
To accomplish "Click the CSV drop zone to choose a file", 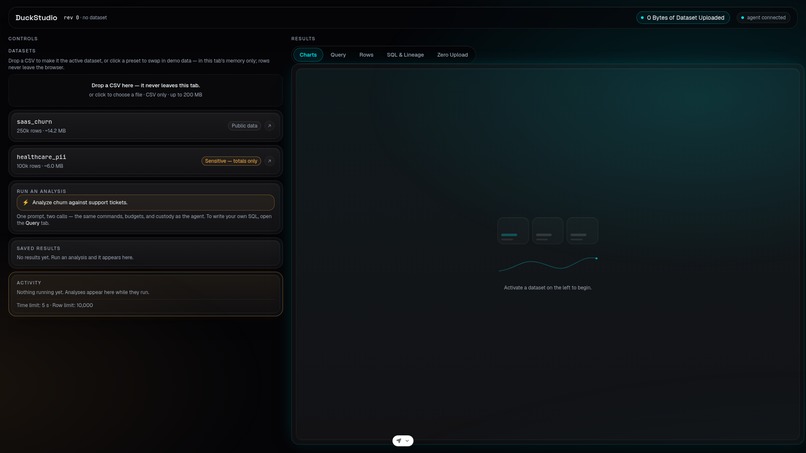I will tap(145, 90).
